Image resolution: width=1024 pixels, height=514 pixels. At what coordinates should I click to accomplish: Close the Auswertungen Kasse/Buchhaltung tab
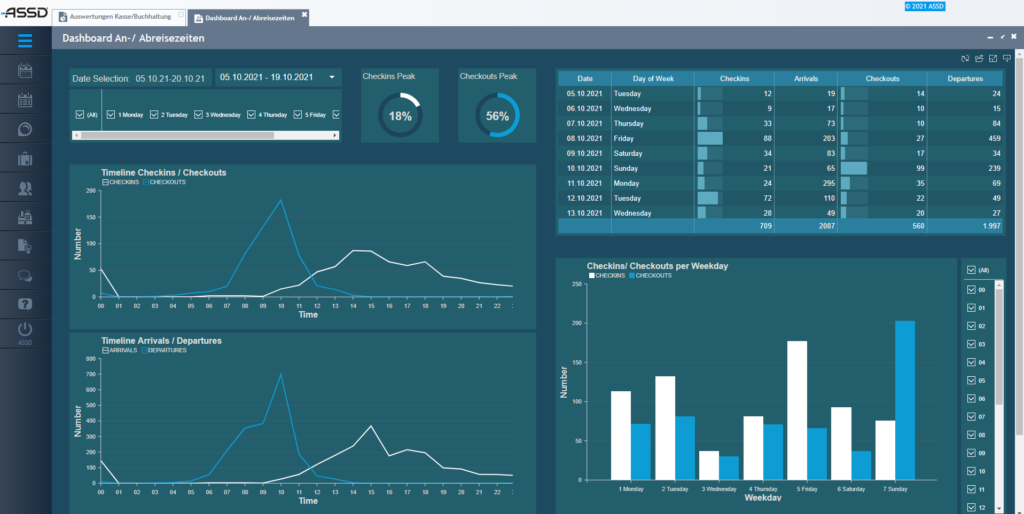181,14
